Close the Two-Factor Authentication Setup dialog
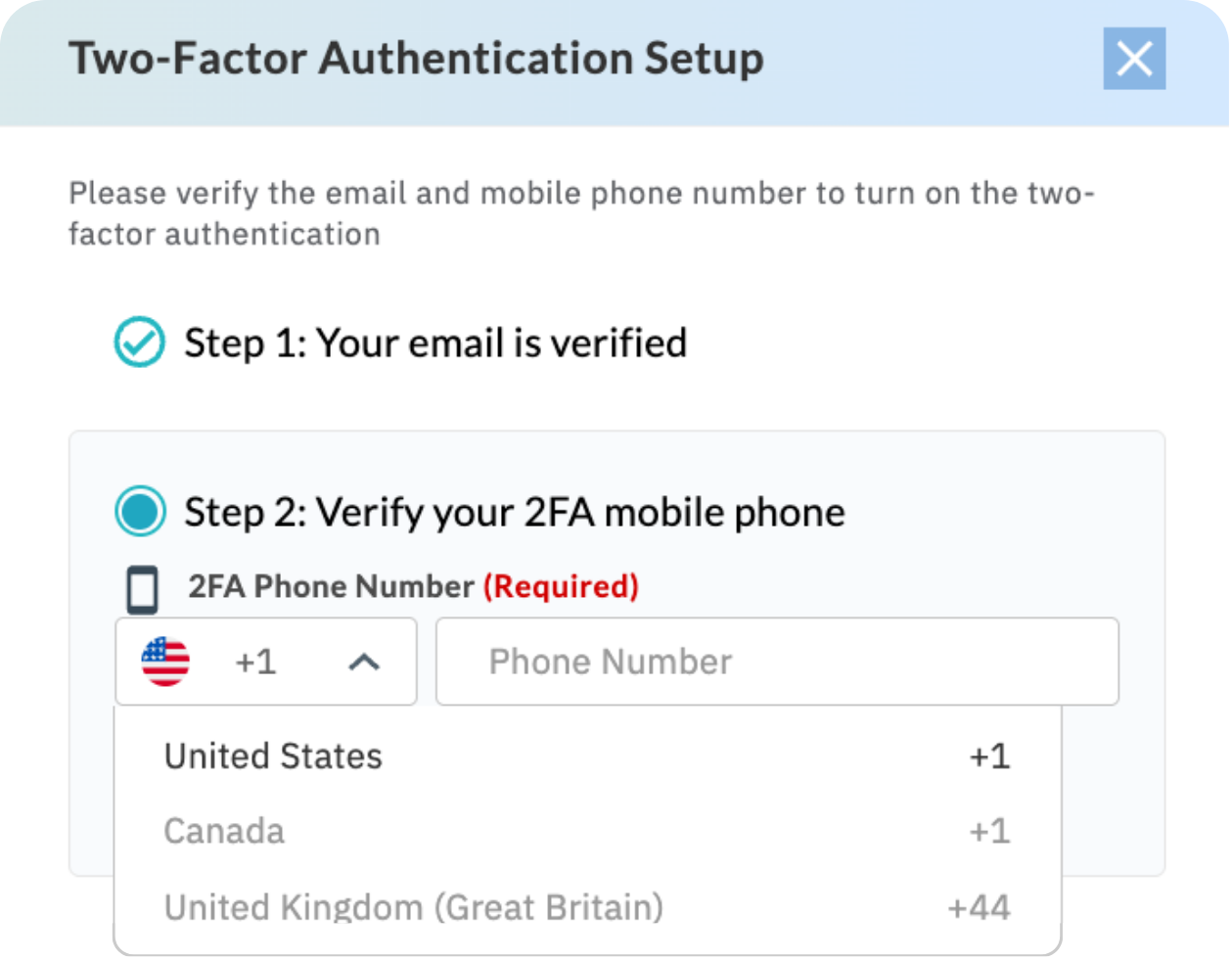Screen dimensions: 1232x960 1134,59
